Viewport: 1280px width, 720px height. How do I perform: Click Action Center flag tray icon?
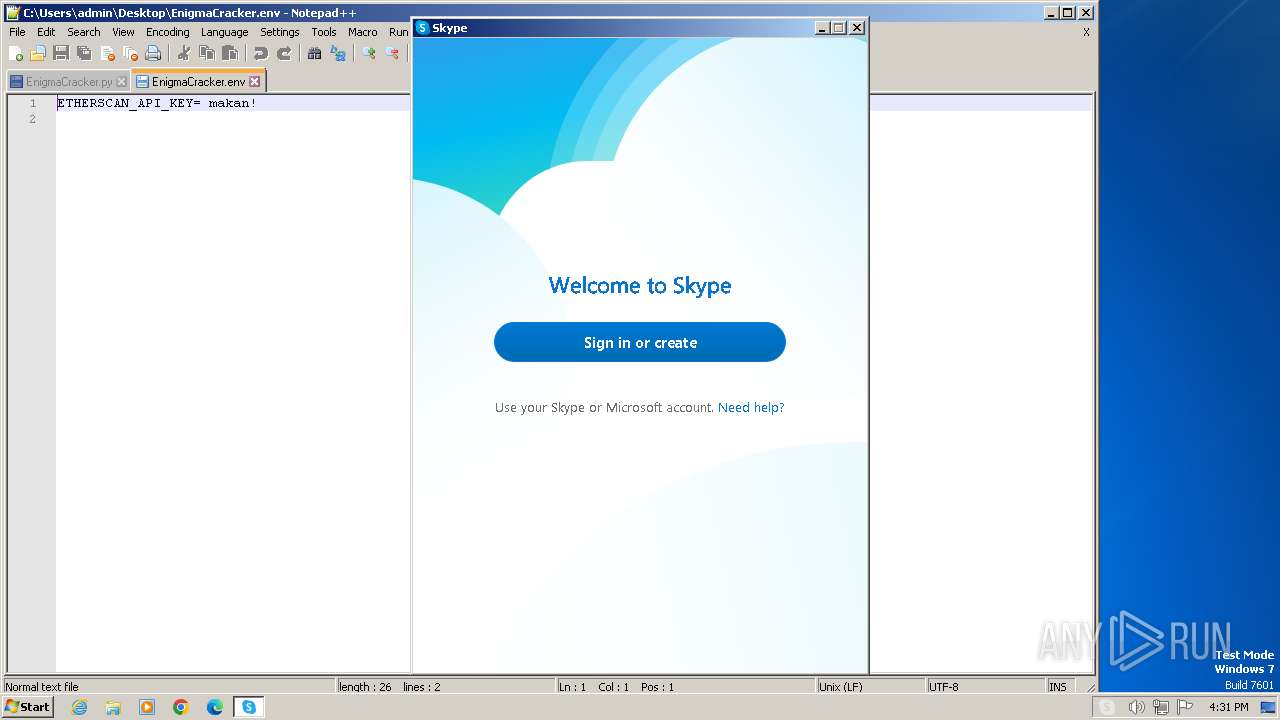click(1187, 707)
